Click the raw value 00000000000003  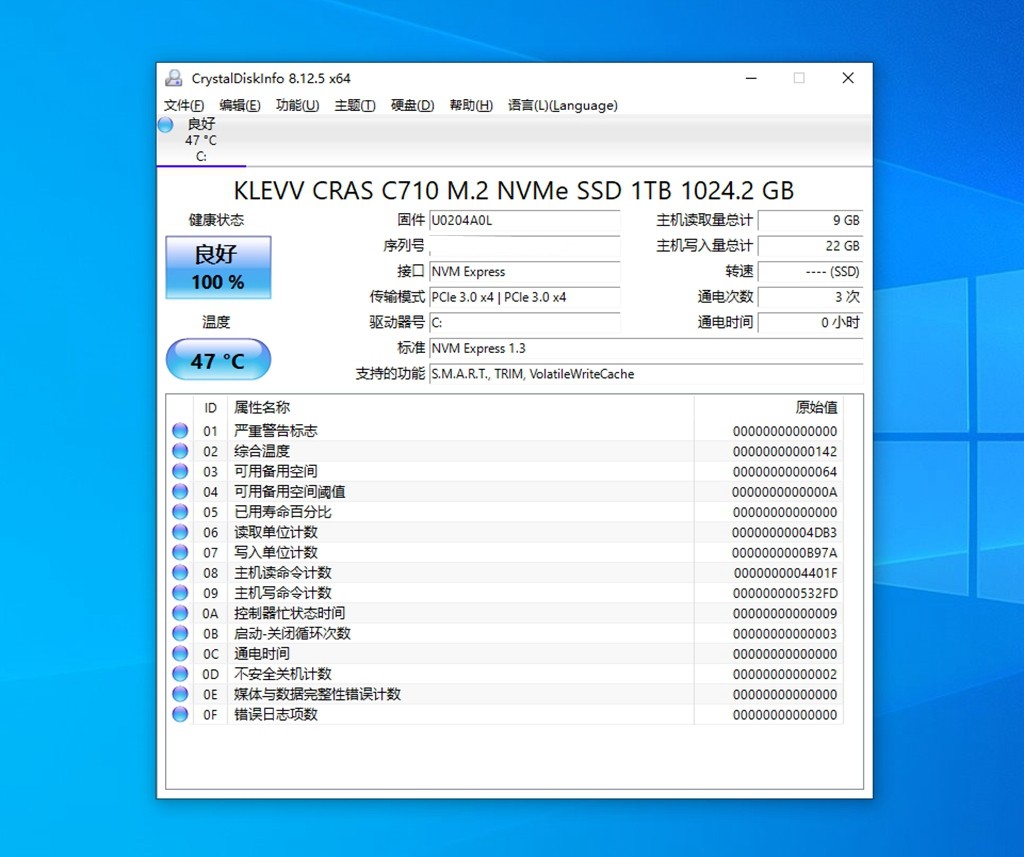[x=784, y=634]
